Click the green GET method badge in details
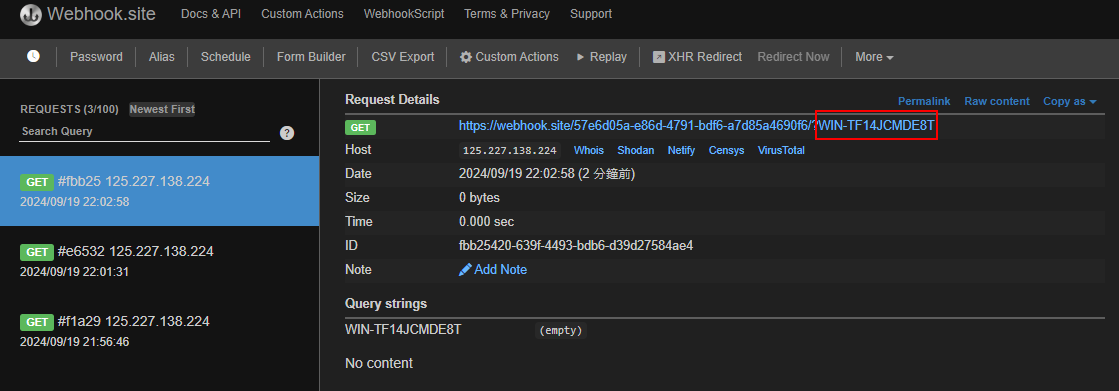Image resolution: width=1119 pixels, height=391 pixels. 360,128
